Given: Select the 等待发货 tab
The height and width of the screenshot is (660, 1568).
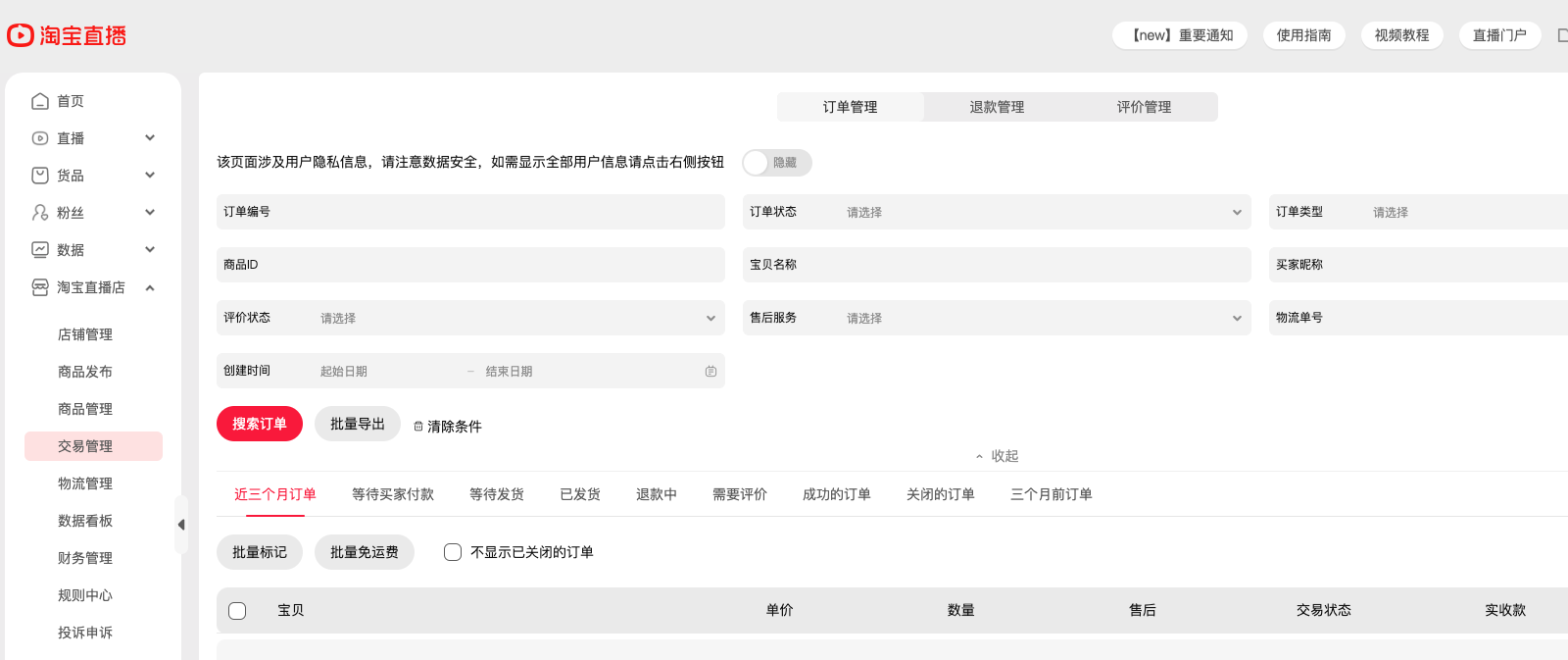Looking at the screenshot, I should pos(497,494).
